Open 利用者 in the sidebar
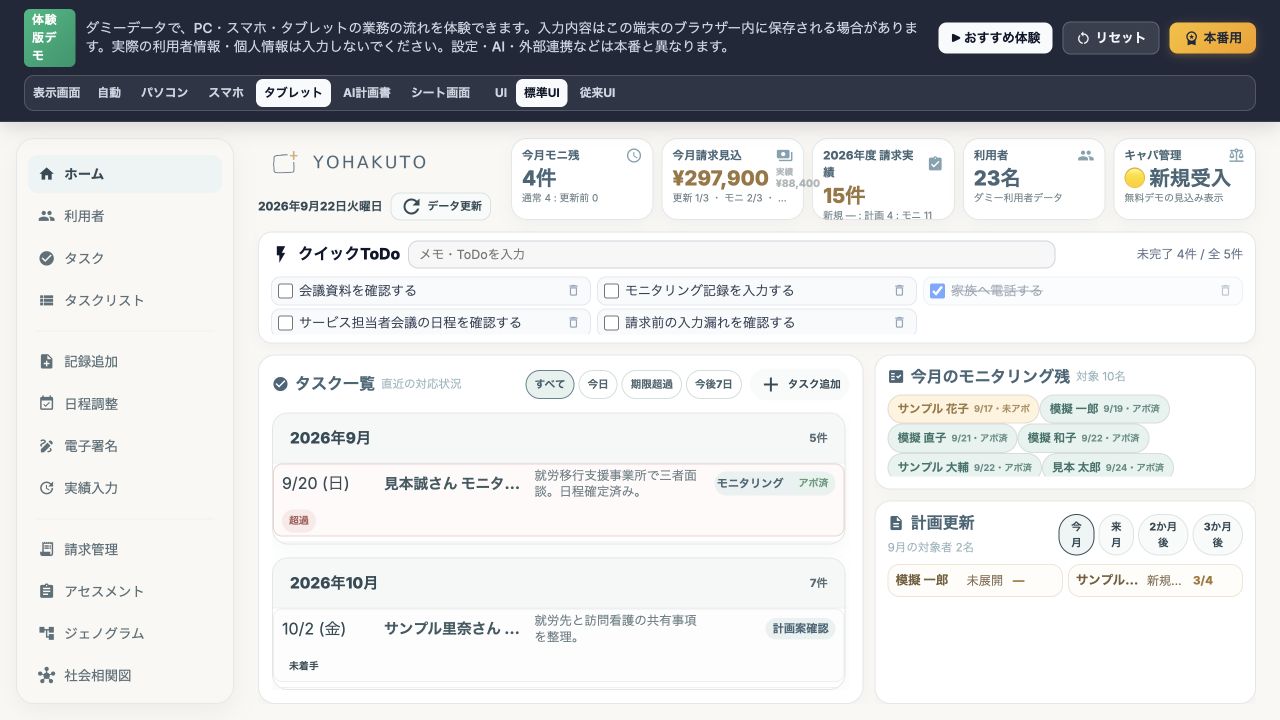 point(125,216)
